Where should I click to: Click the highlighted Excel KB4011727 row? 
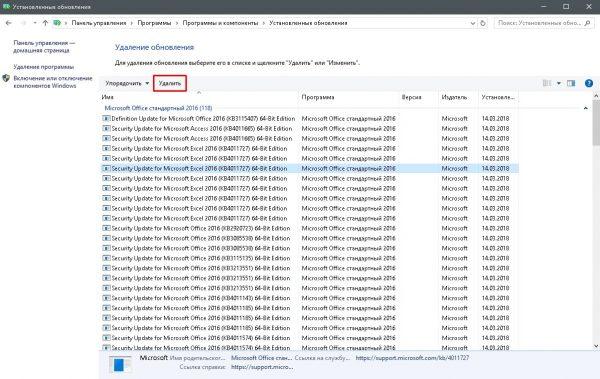[x=310, y=168]
